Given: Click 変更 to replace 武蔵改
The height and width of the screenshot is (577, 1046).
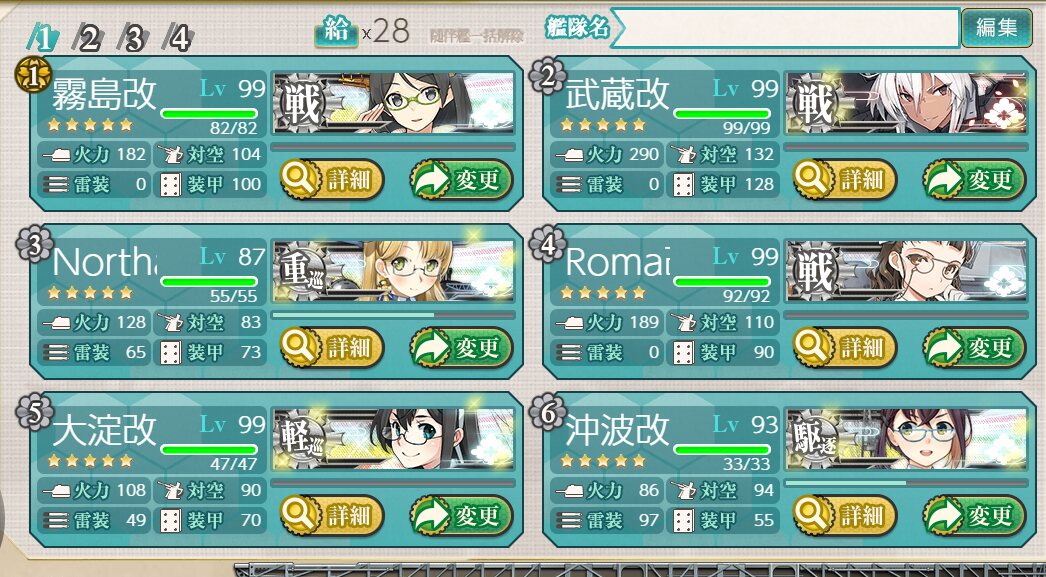Looking at the screenshot, I should [x=975, y=179].
